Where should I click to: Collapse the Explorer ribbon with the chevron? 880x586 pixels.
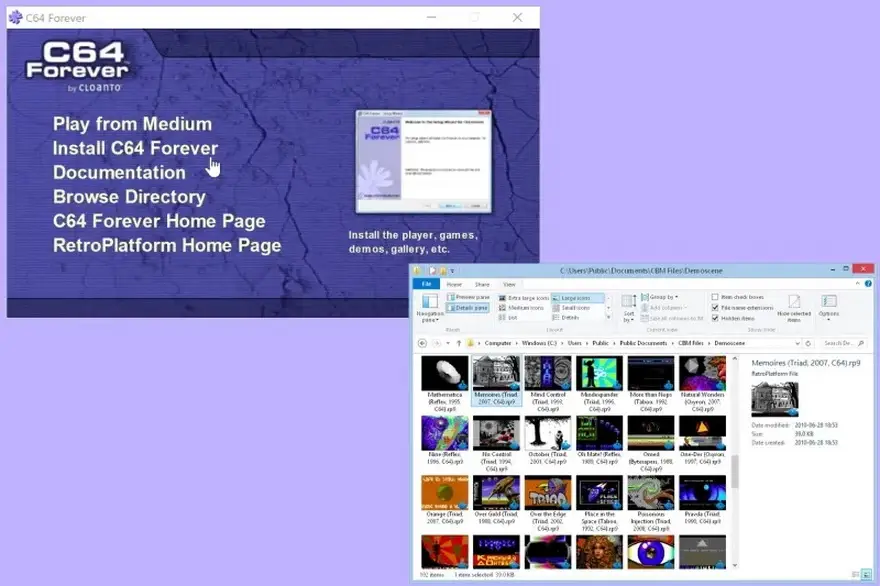pyautogui.click(x=857, y=284)
